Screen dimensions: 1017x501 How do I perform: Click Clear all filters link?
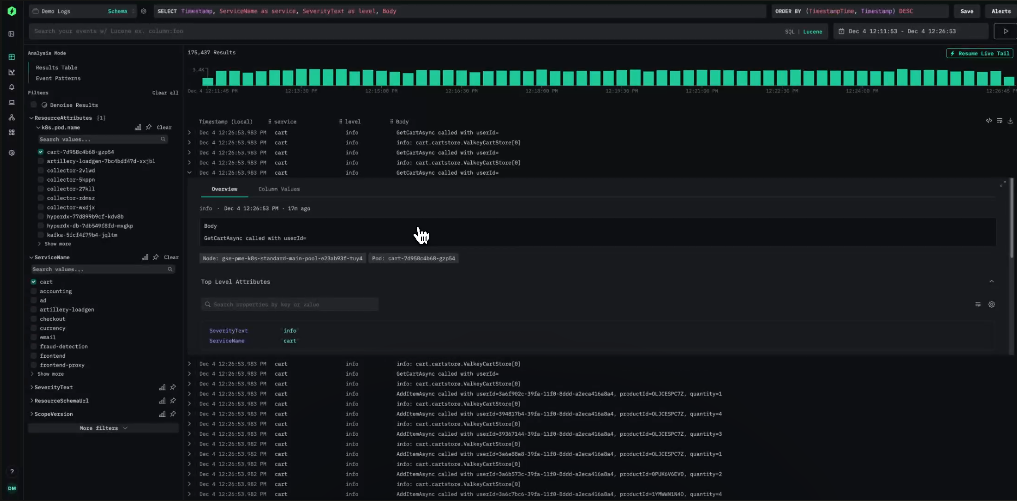(165, 93)
